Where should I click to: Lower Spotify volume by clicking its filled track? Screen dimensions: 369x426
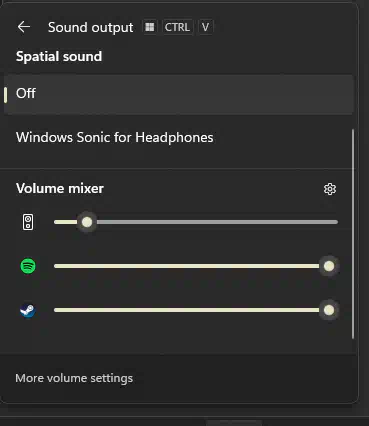pos(187,266)
